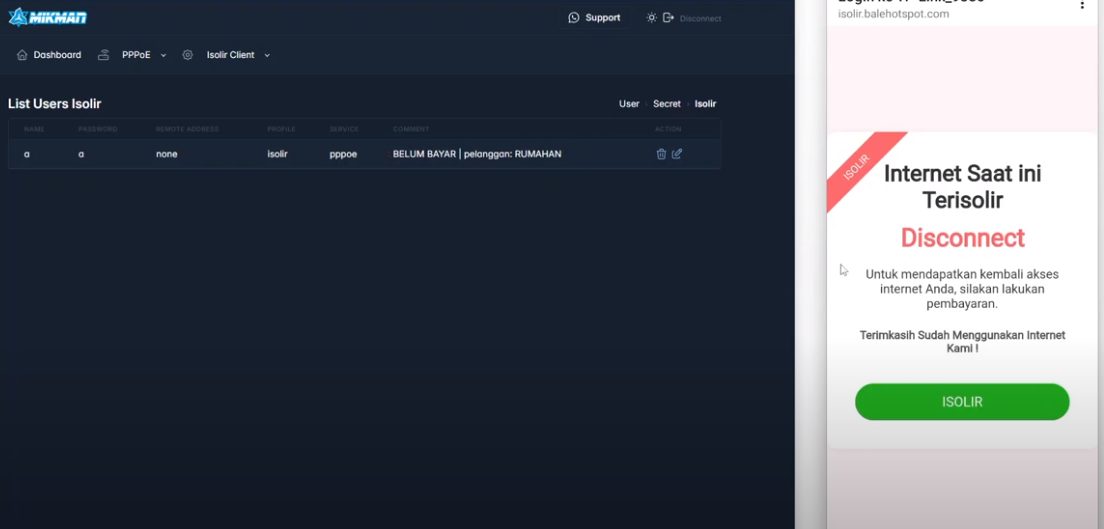Click the ACTION column header
Viewport: 1104px width, 529px height.
click(x=668, y=129)
